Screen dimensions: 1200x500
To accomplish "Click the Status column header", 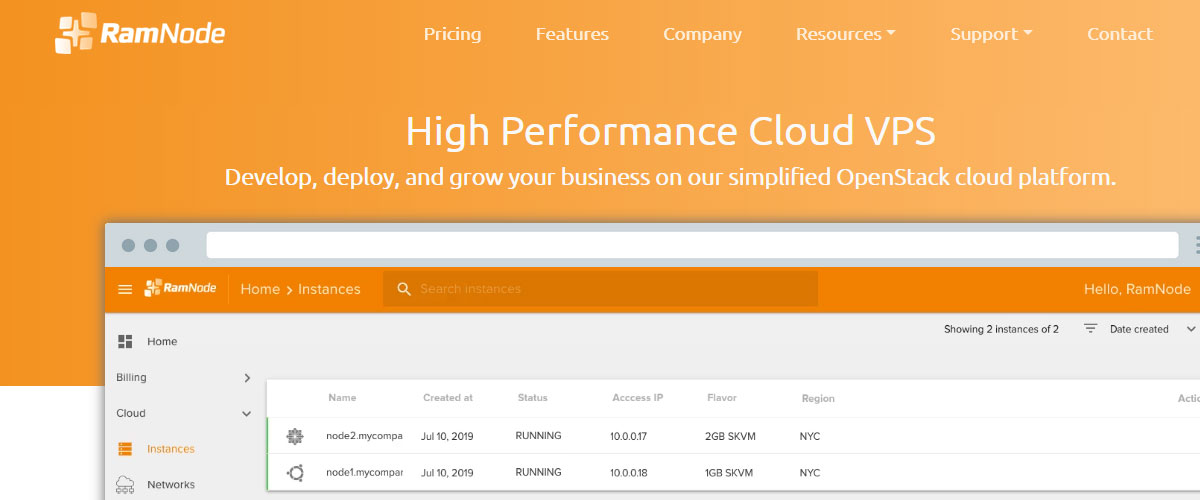I will tap(533, 398).
